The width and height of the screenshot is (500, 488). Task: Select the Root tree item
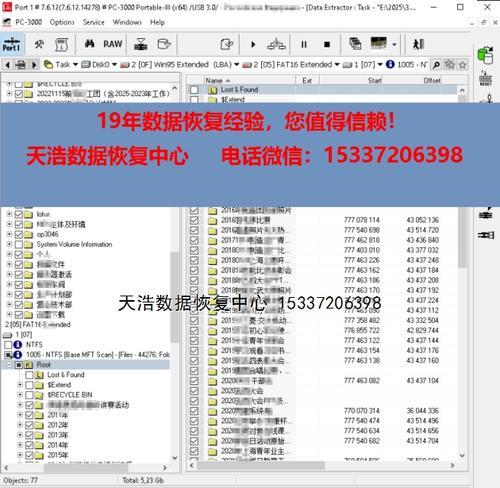[x=44, y=365]
